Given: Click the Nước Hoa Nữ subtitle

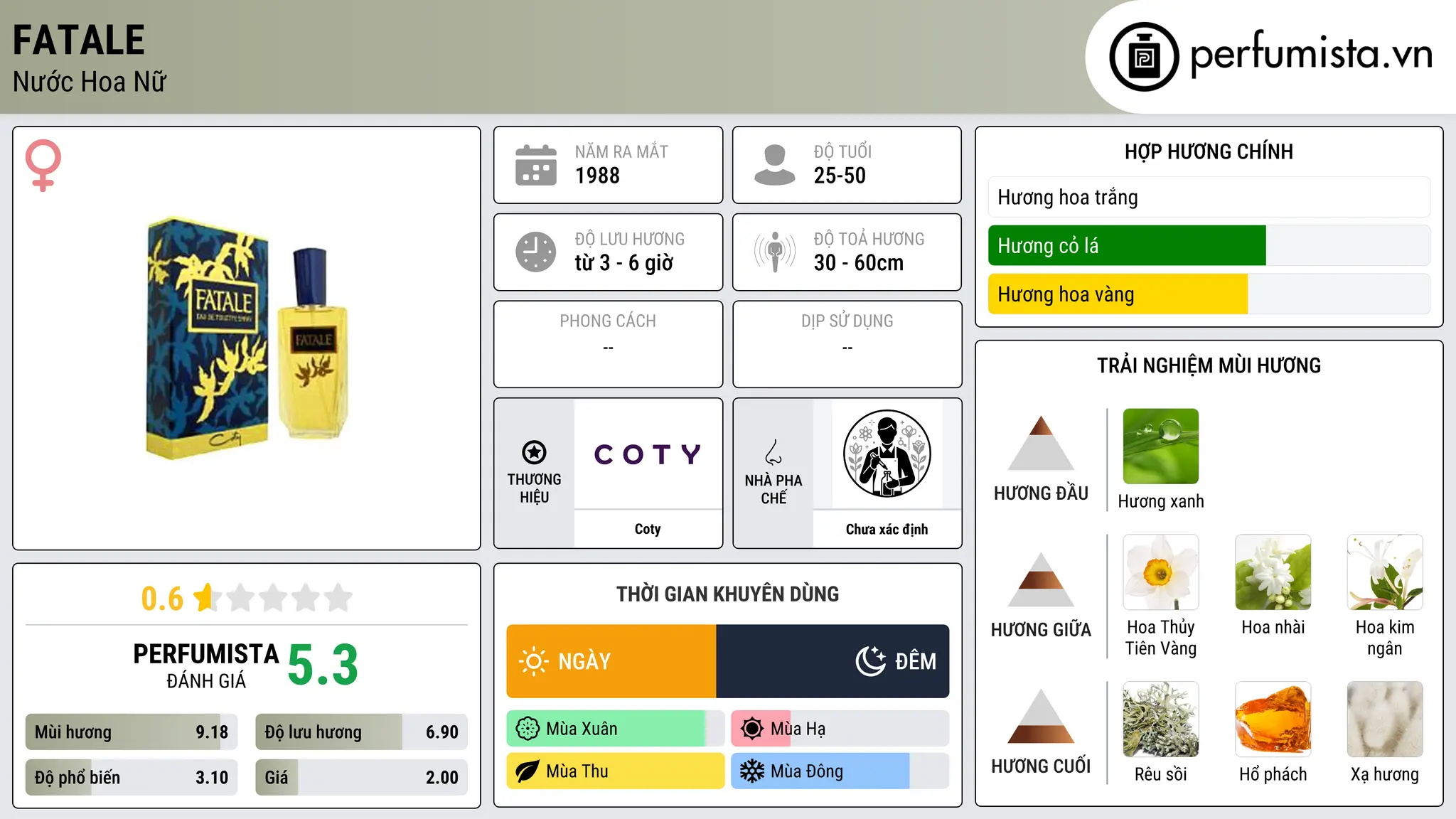Looking at the screenshot, I should point(90,82).
